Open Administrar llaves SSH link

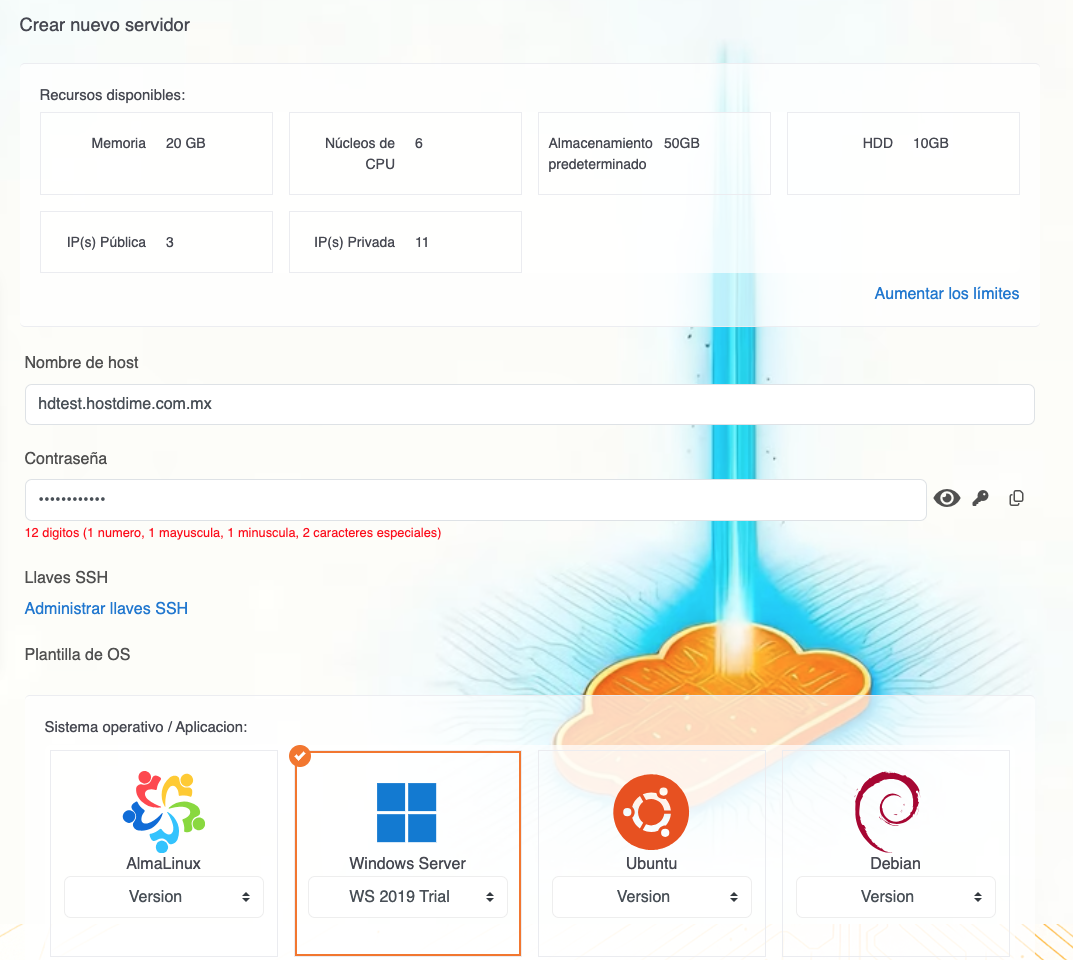pos(106,608)
